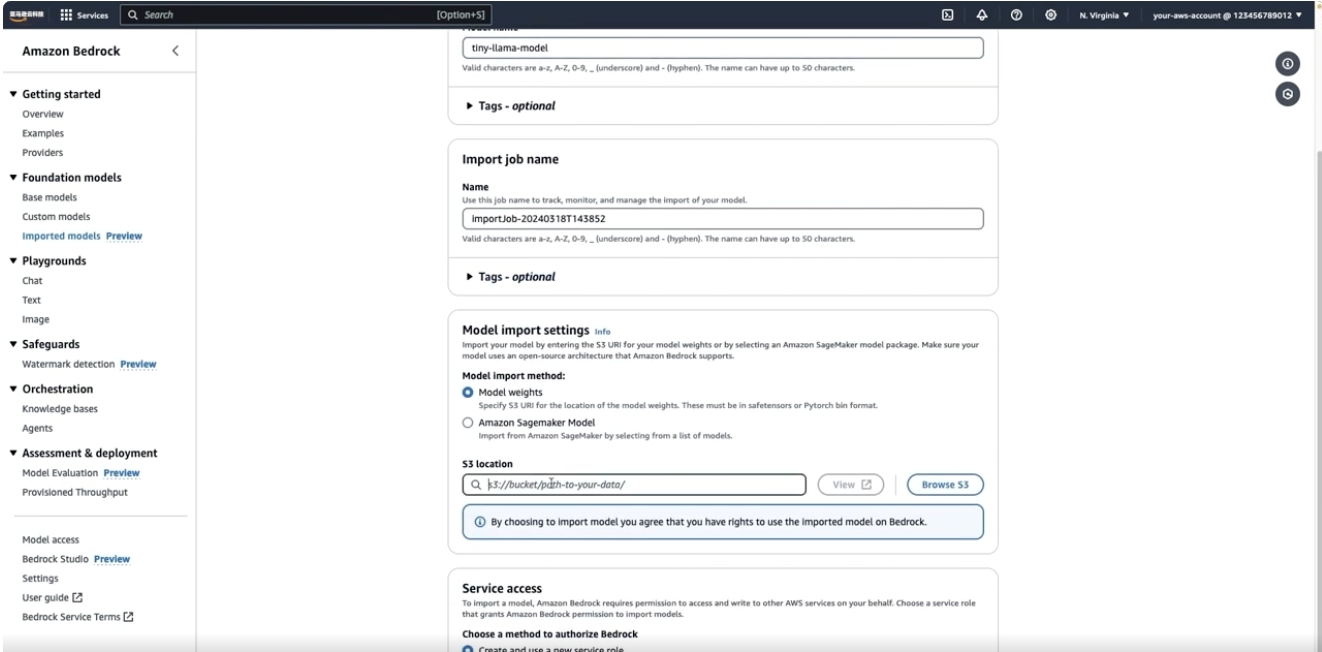
Task: Collapse the Getting started section
Action: [13, 94]
